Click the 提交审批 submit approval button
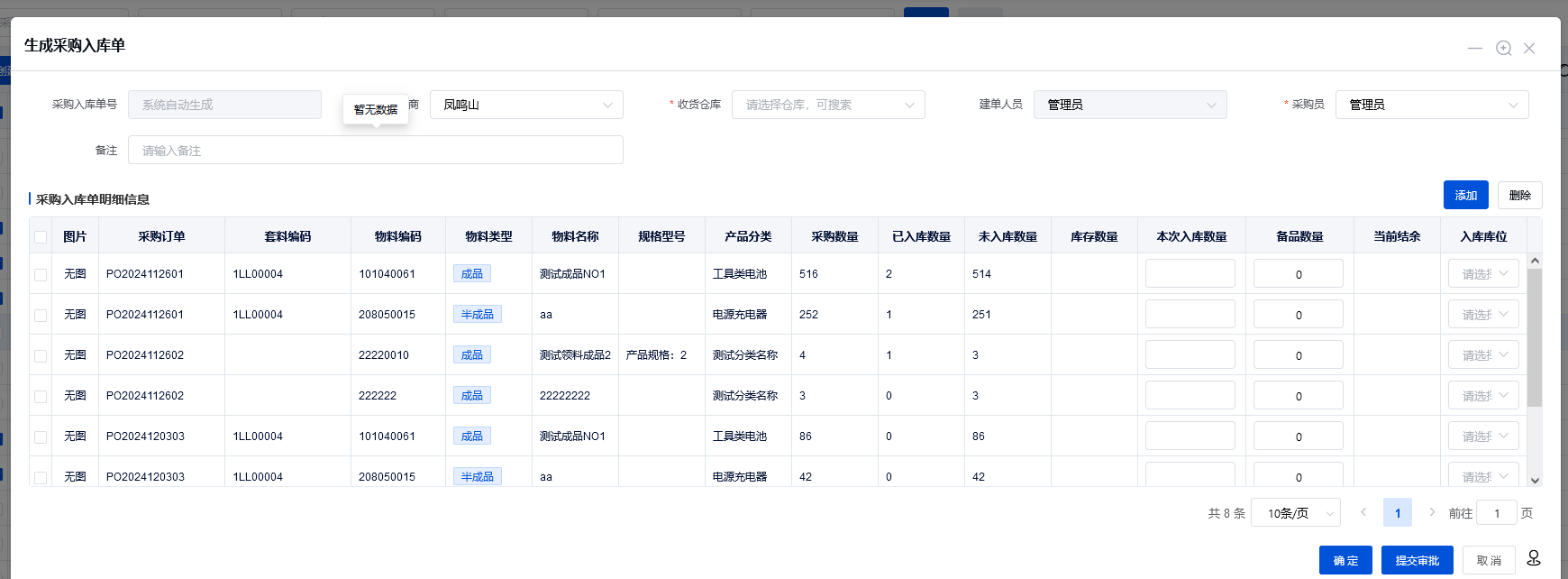Image resolution: width=1568 pixels, height=579 pixels. coord(1417,560)
